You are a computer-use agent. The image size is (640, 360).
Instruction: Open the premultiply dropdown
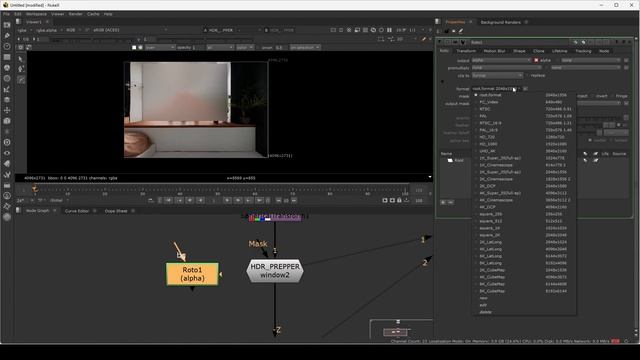[507, 68]
